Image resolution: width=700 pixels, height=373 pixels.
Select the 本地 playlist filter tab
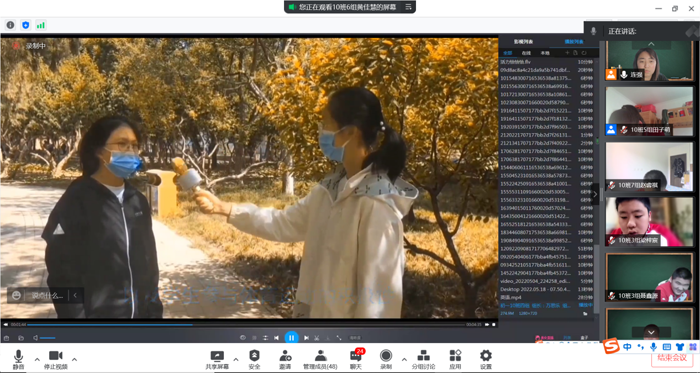(x=545, y=53)
